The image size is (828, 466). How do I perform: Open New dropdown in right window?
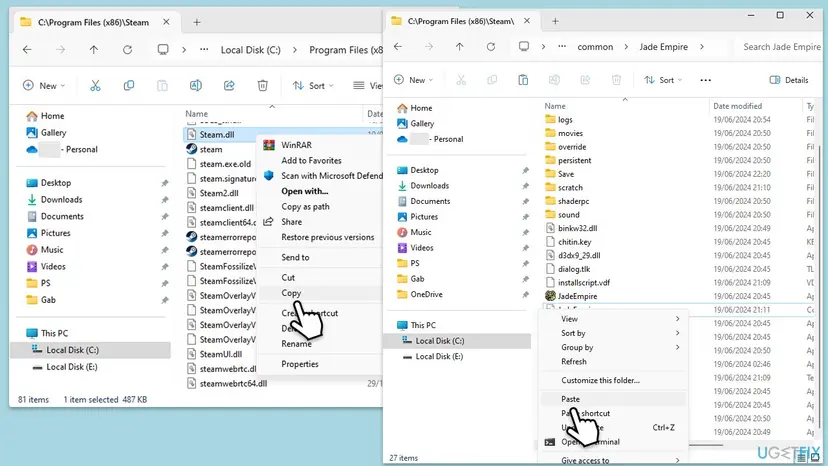click(x=413, y=80)
